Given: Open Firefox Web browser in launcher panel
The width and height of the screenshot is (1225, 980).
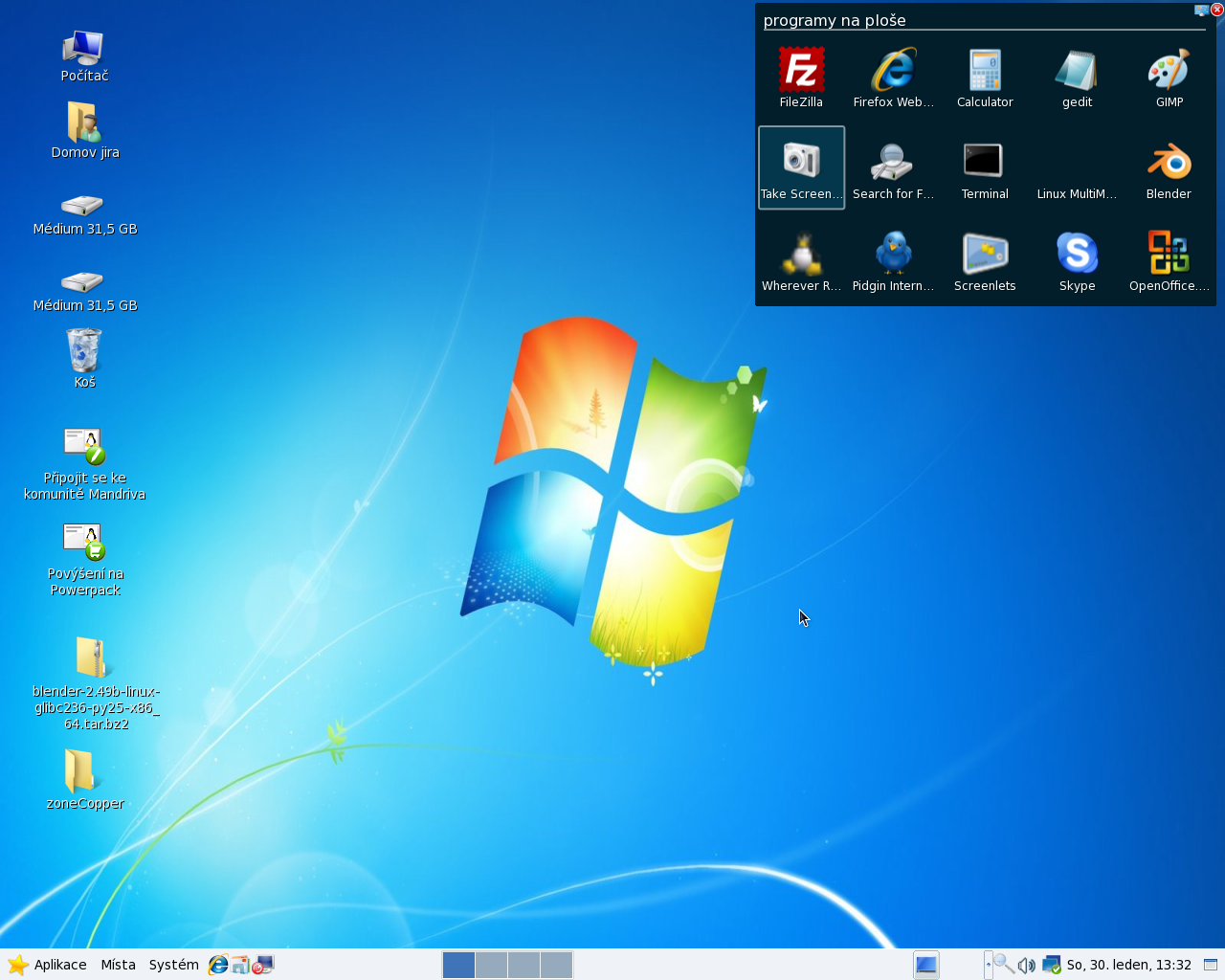Looking at the screenshot, I should (893, 77).
